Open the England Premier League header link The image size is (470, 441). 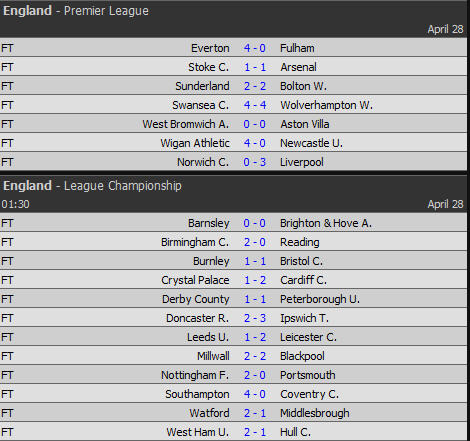click(x=76, y=11)
